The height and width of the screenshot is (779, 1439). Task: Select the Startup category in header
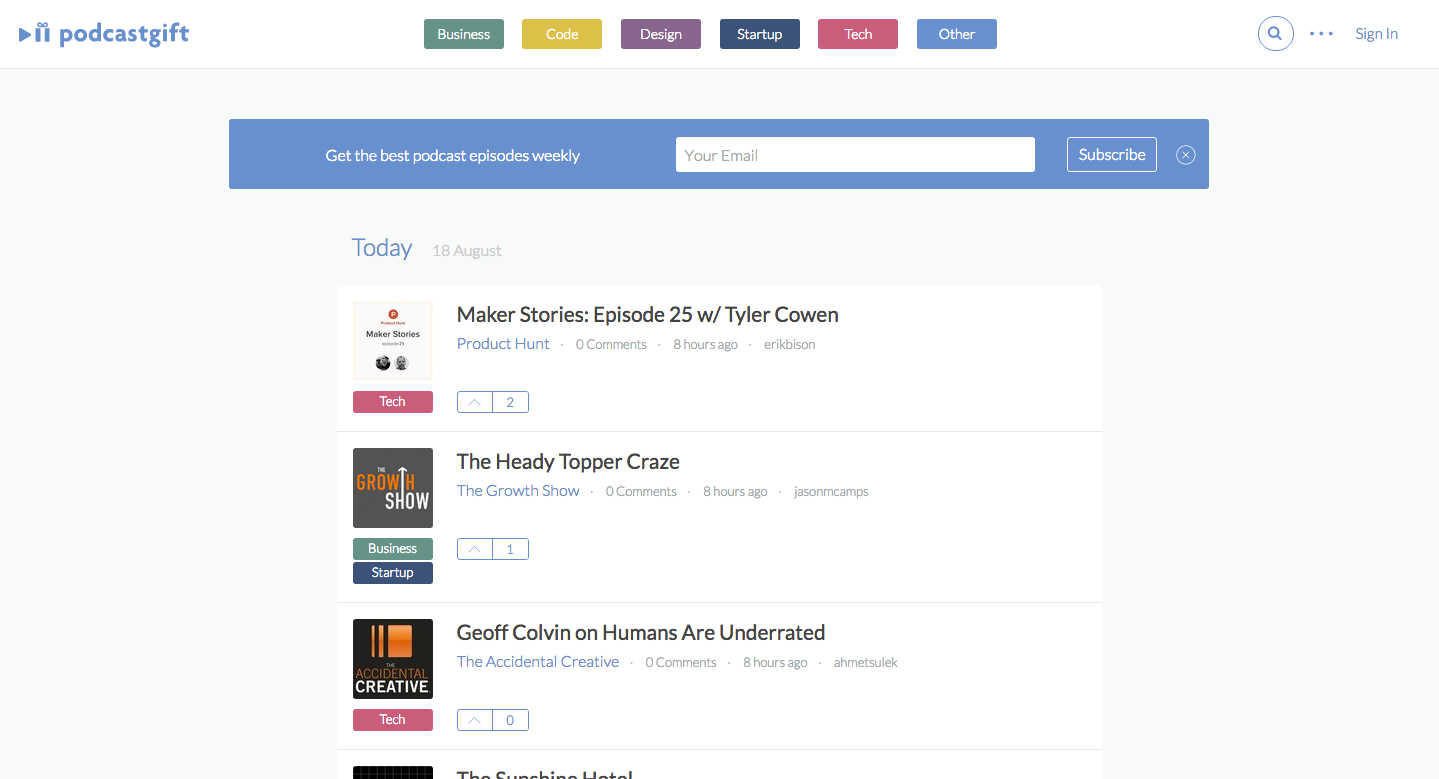(760, 34)
